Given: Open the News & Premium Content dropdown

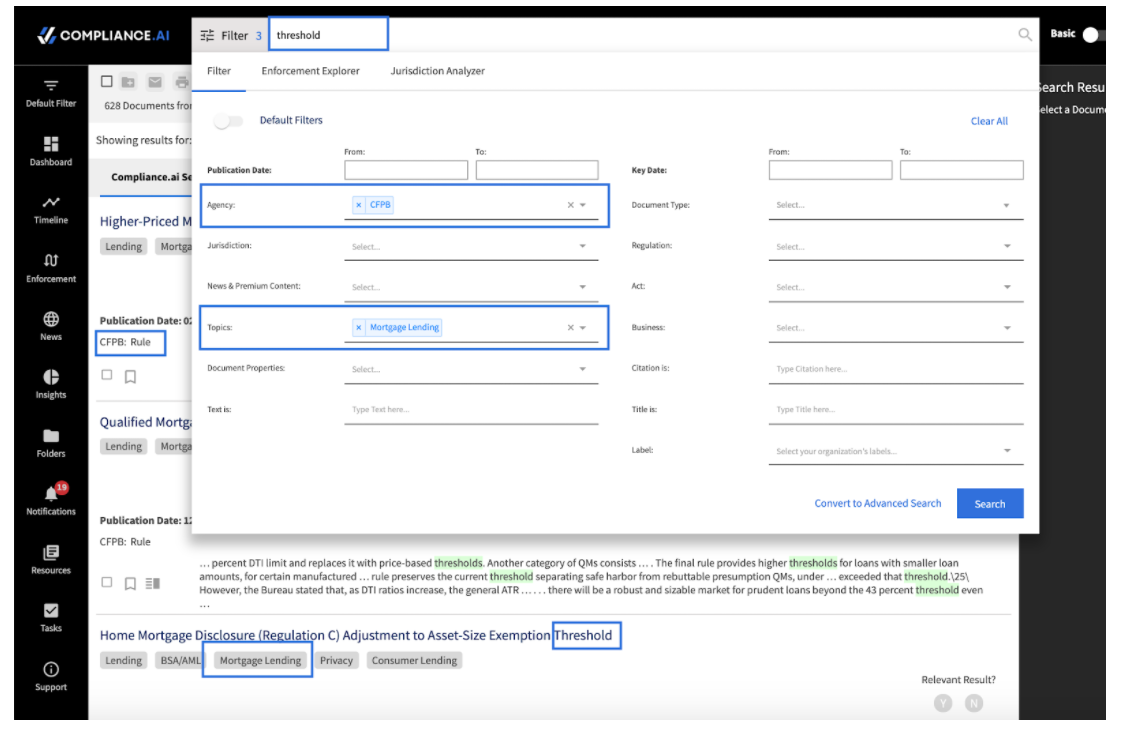Looking at the screenshot, I should (471, 287).
